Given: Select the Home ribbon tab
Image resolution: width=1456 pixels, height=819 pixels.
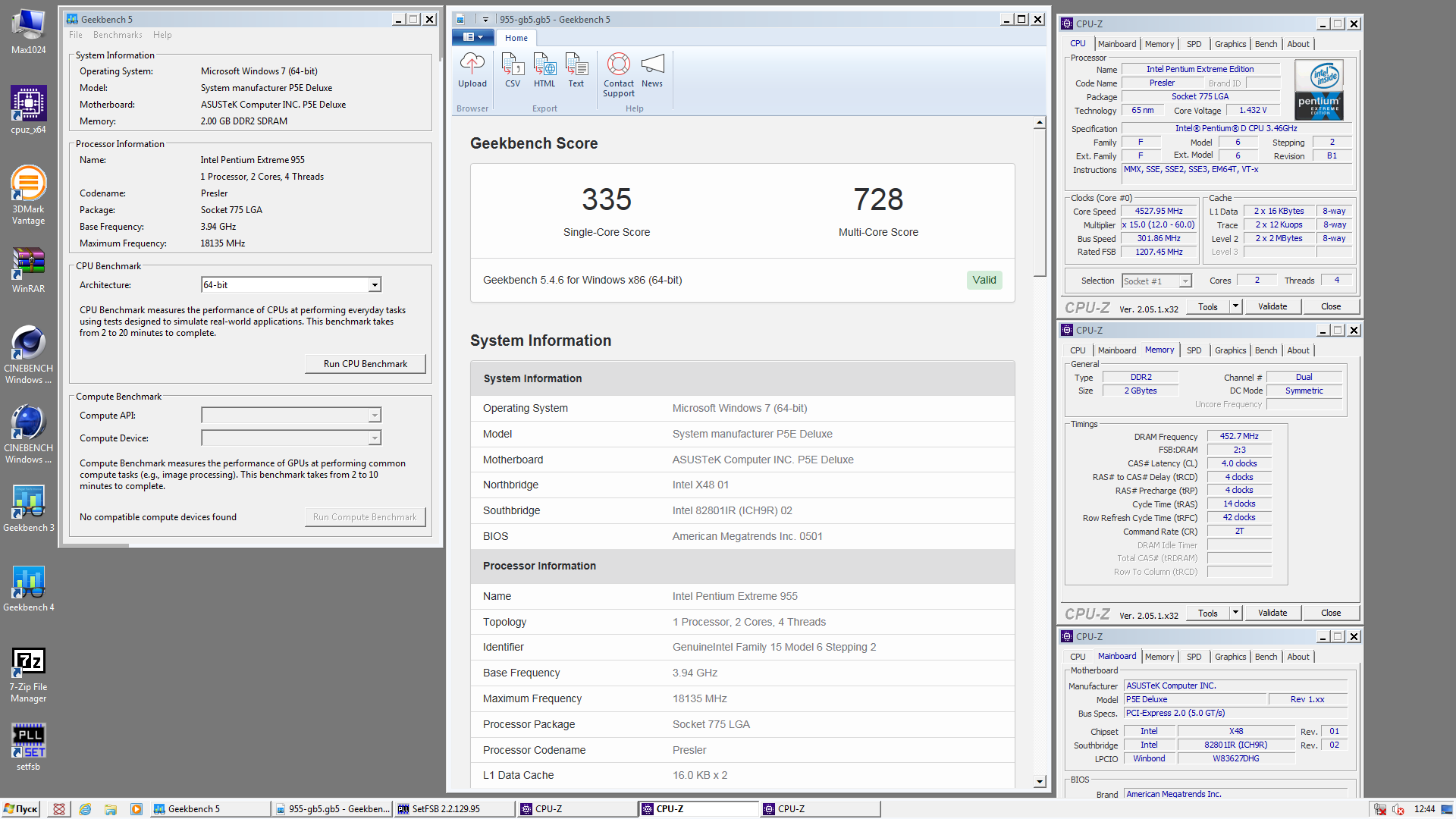Looking at the screenshot, I should click(x=516, y=38).
